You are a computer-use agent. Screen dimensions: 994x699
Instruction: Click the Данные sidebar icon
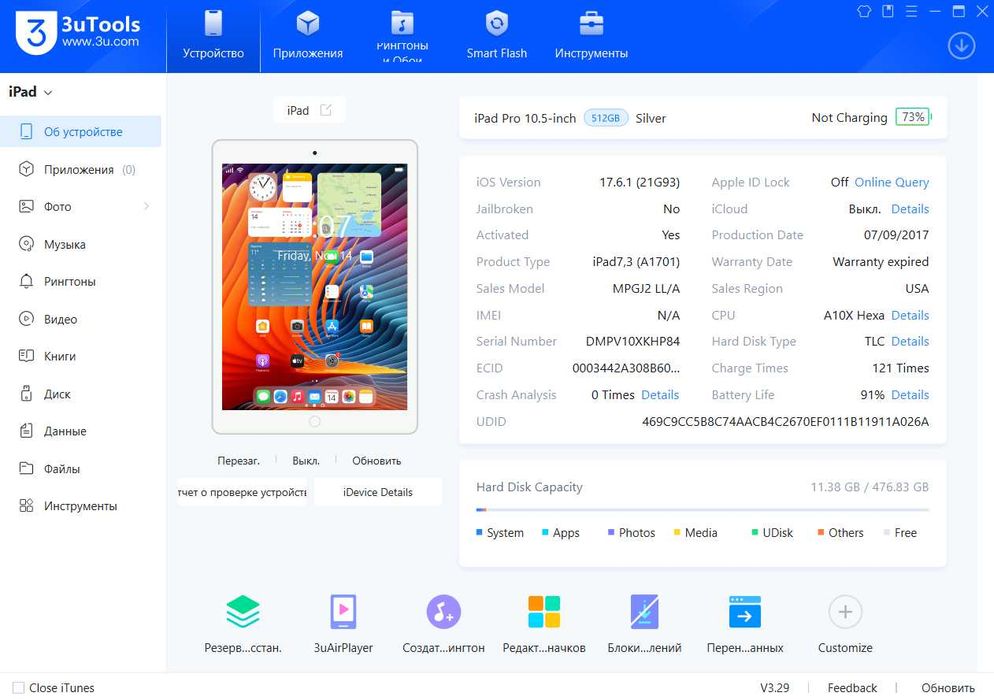[x=26, y=431]
